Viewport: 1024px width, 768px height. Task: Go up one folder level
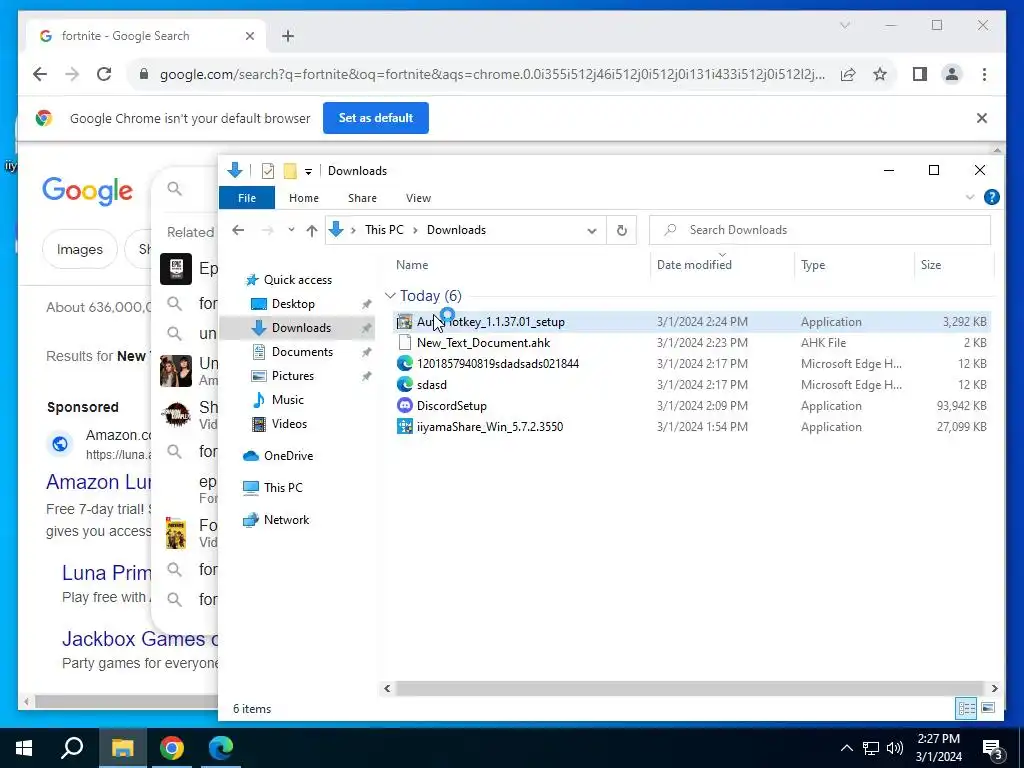coord(312,231)
